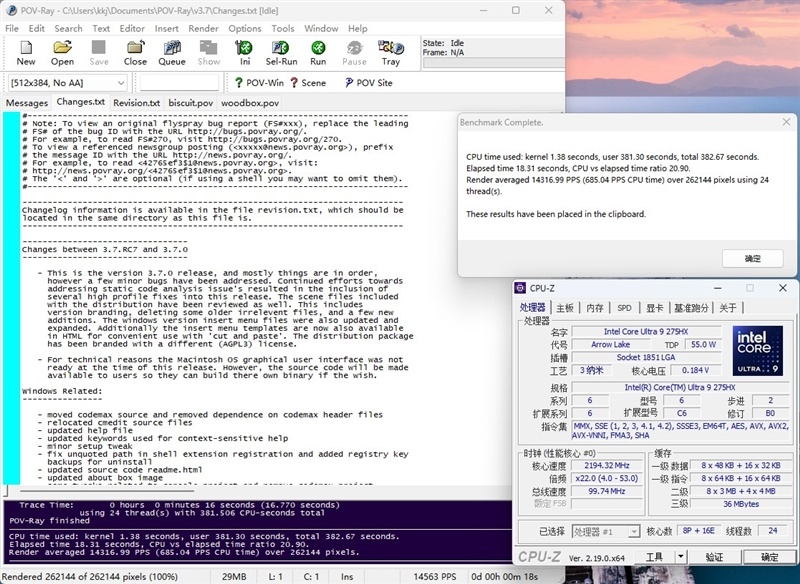
Task: Open the Text menu
Action: coord(101,29)
